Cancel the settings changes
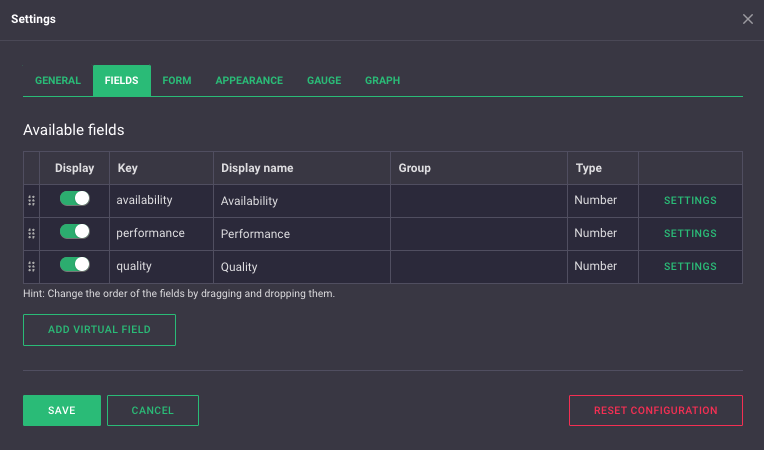Screen dimensions: 764x450 tap(153, 410)
